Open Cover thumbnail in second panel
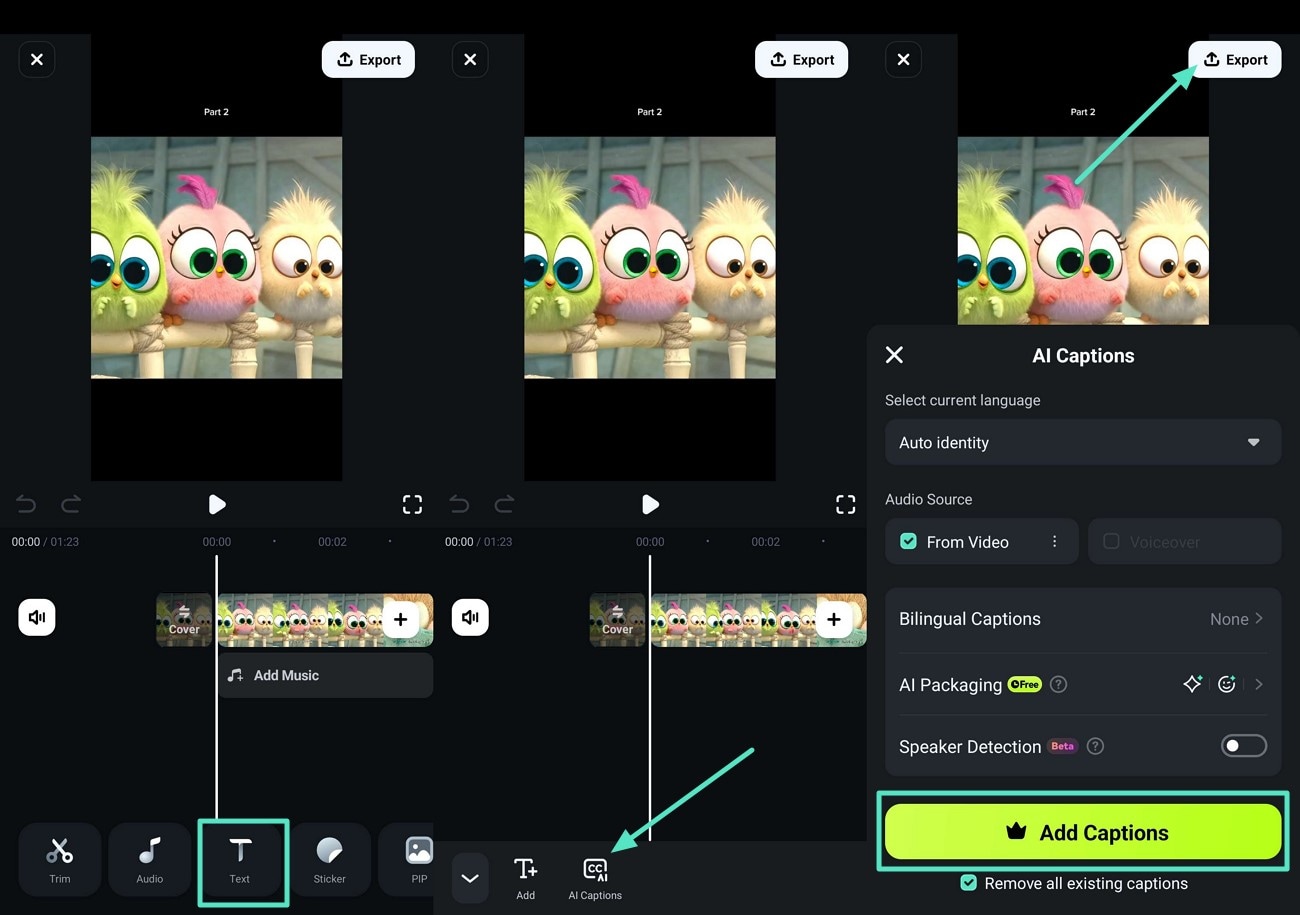The width and height of the screenshot is (1300, 915). (x=617, y=620)
